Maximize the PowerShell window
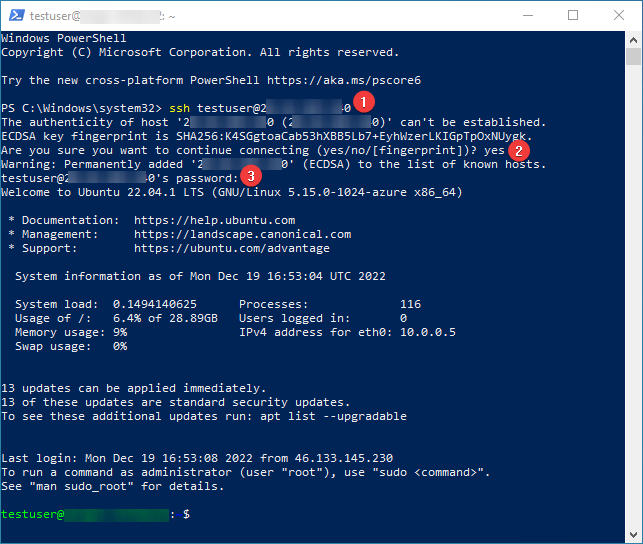The height and width of the screenshot is (544, 643). tap(573, 15)
